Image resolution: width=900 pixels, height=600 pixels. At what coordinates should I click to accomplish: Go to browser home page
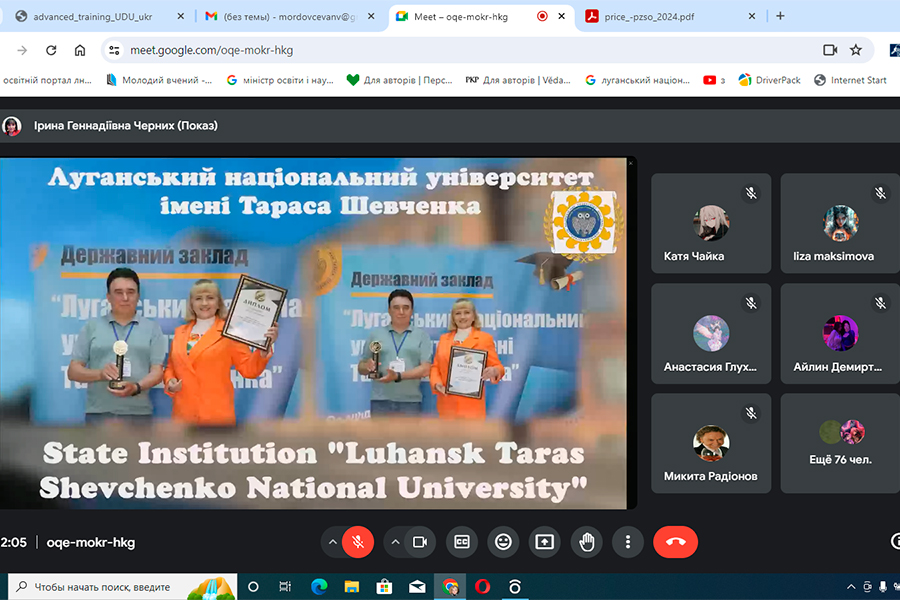[x=80, y=51]
